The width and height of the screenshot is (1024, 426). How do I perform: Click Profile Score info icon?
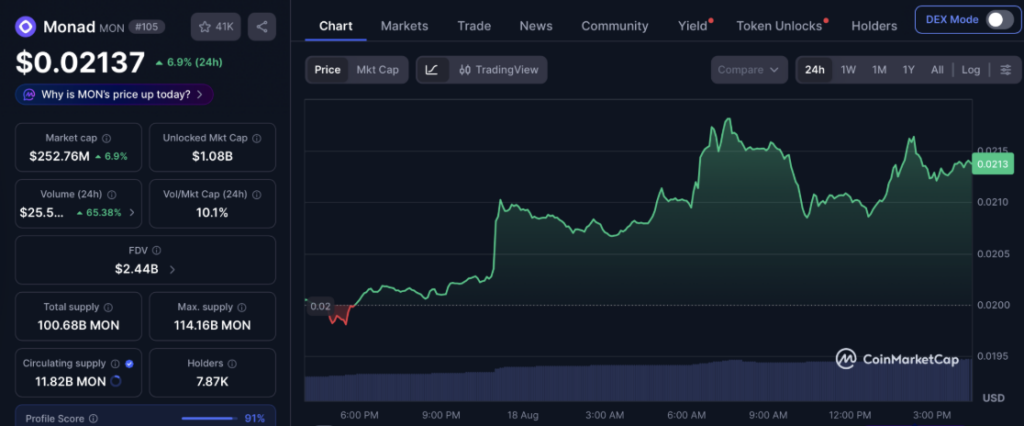[93, 418]
